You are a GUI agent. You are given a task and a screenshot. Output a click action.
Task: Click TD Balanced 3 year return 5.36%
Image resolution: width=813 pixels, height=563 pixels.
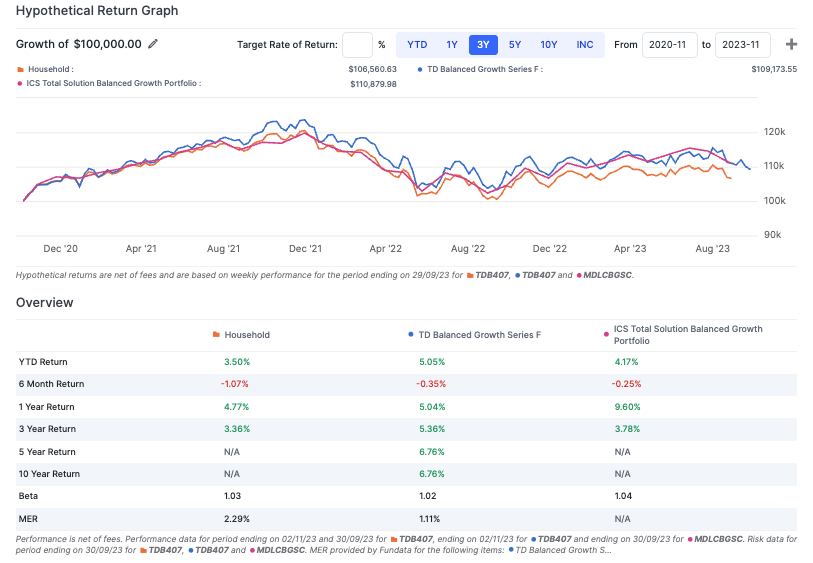[x=432, y=429]
